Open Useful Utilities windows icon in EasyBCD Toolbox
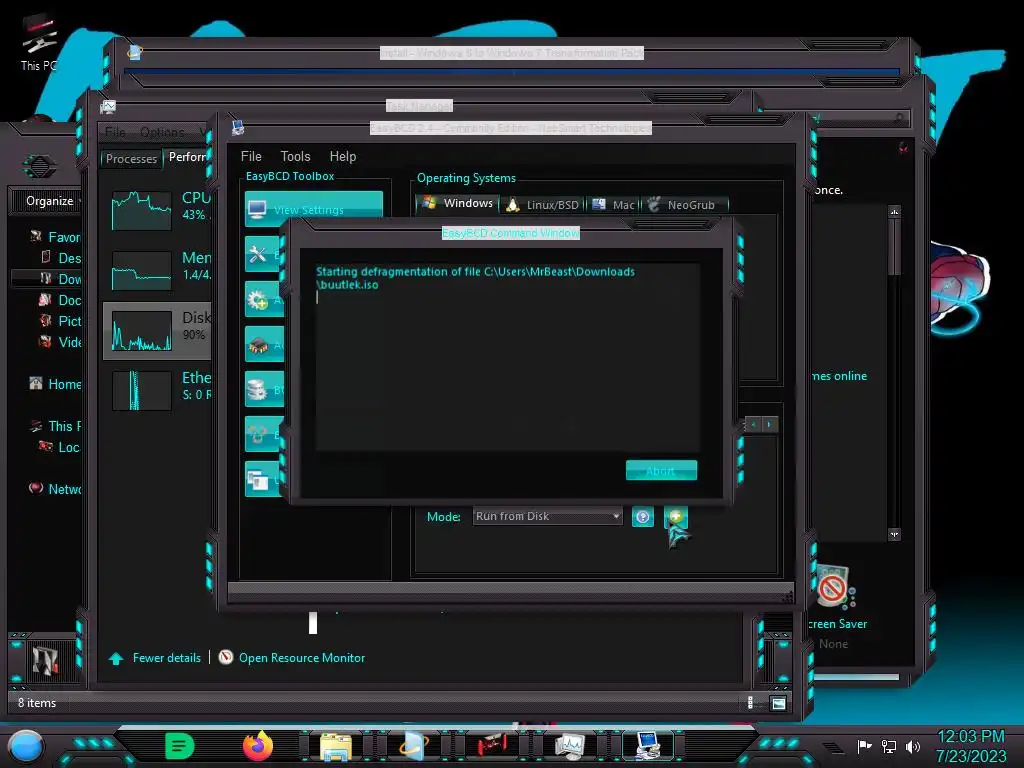The height and width of the screenshot is (768, 1024). pos(258,480)
